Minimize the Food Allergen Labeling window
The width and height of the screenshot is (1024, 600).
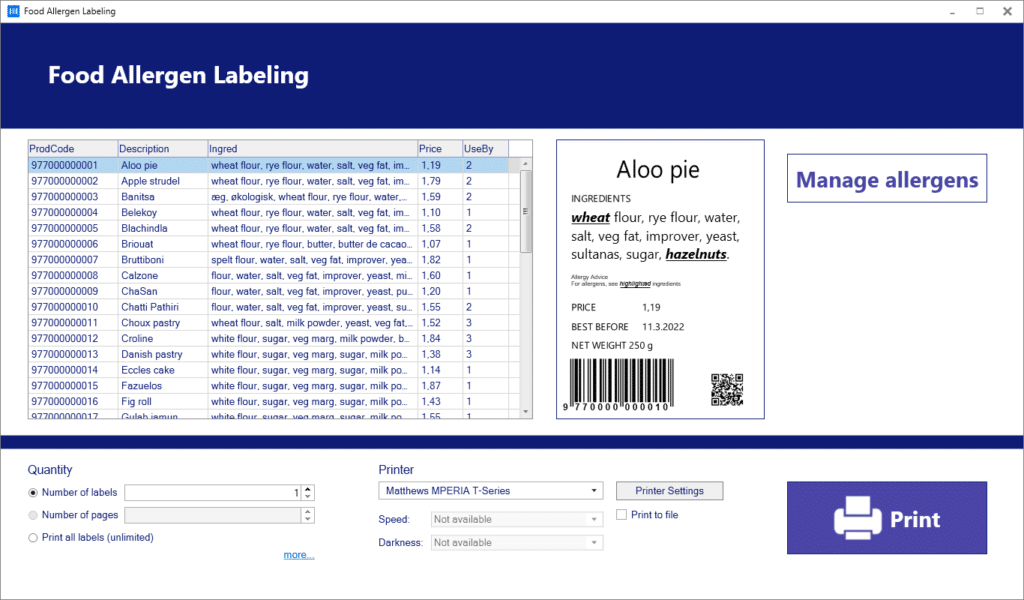click(953, 12)
